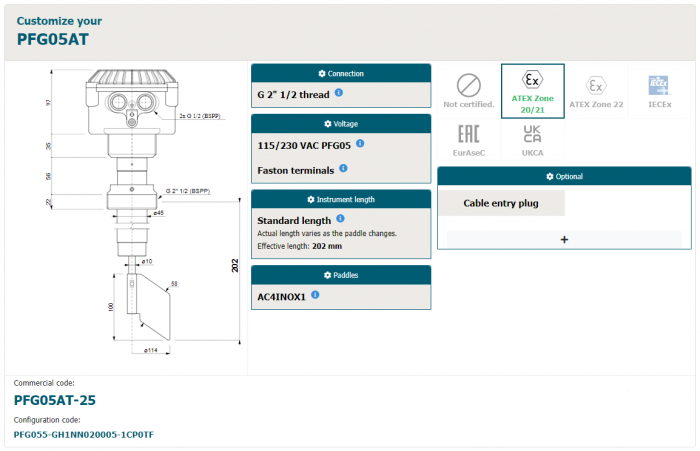Image resolution: width=700 pixels, height=451 pixels.
Task: Select IECEx certification tile
Action: [x=659, y=90]
